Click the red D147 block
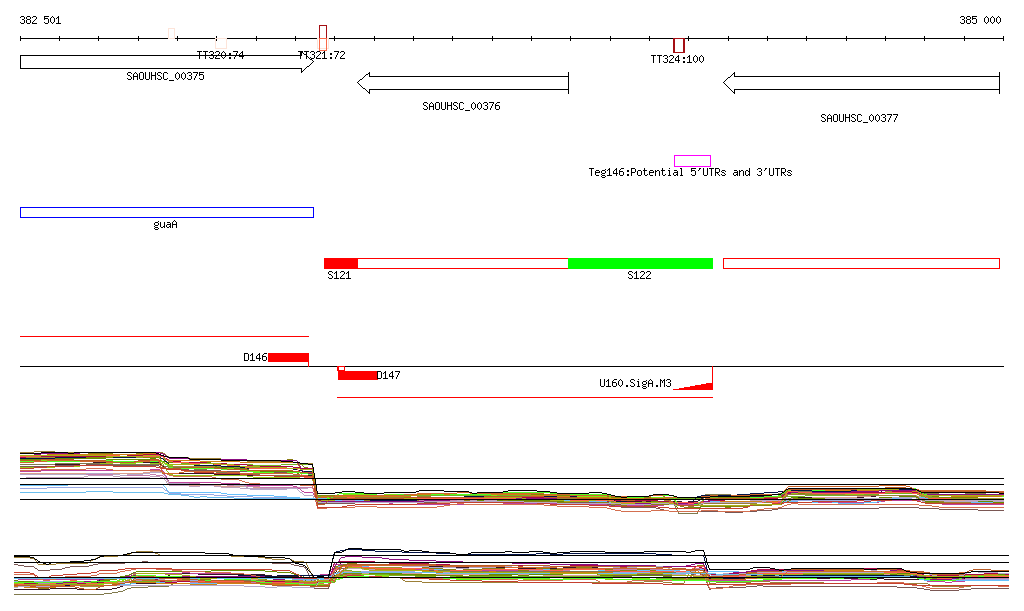1024x611 pixels. [357, 375]
